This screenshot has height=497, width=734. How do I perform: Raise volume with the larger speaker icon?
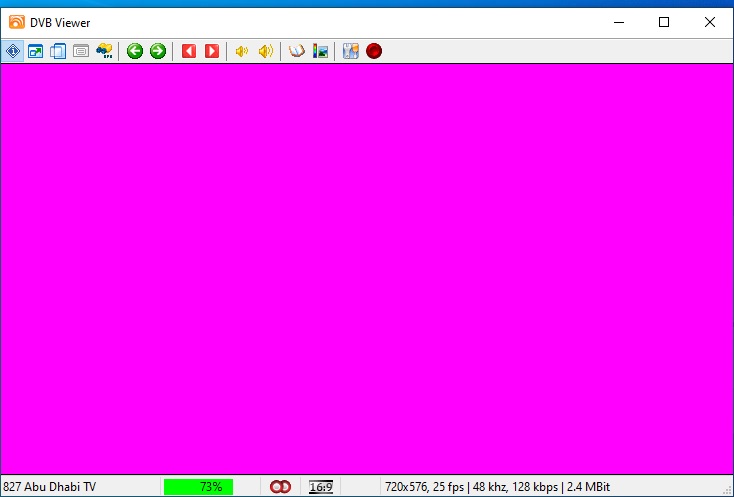point(265,51)
